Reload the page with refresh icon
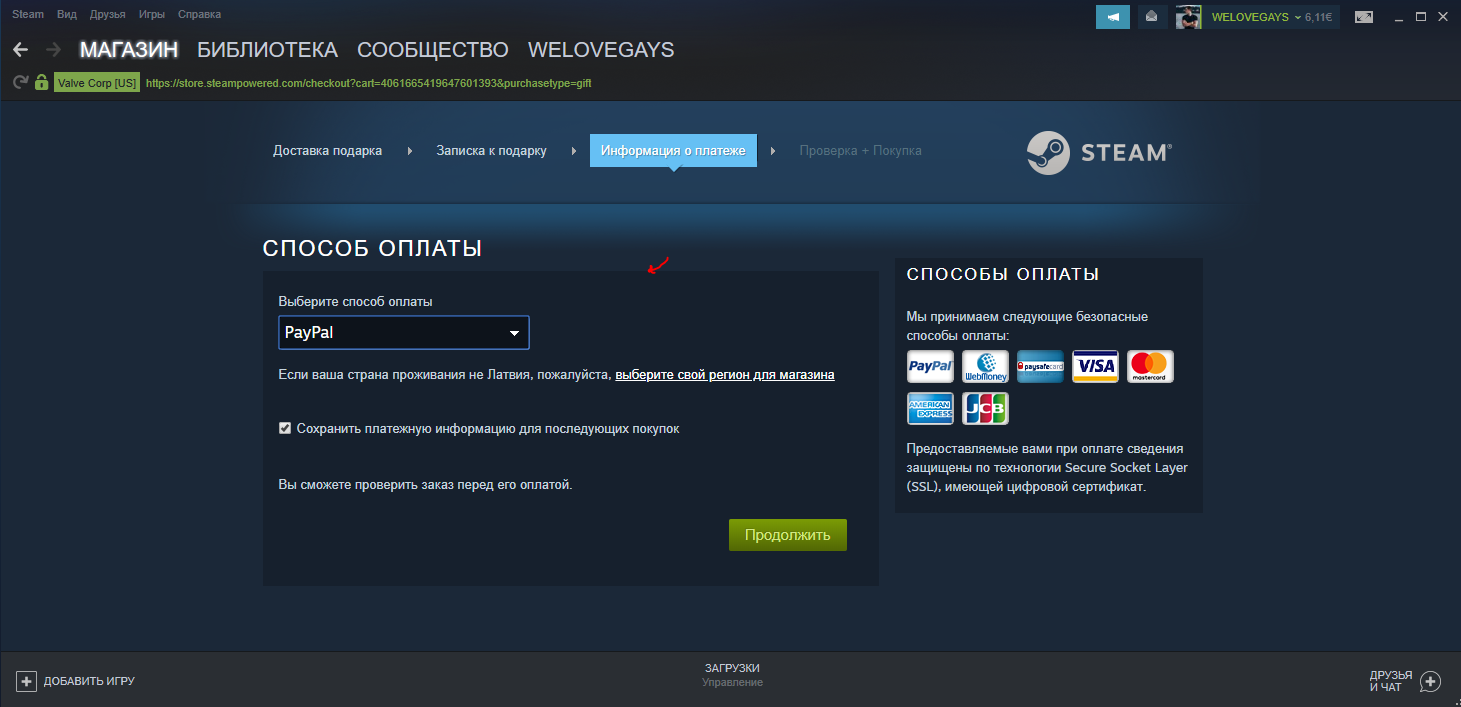Viewport: 1461px width, 707px height. pos(19,83)
